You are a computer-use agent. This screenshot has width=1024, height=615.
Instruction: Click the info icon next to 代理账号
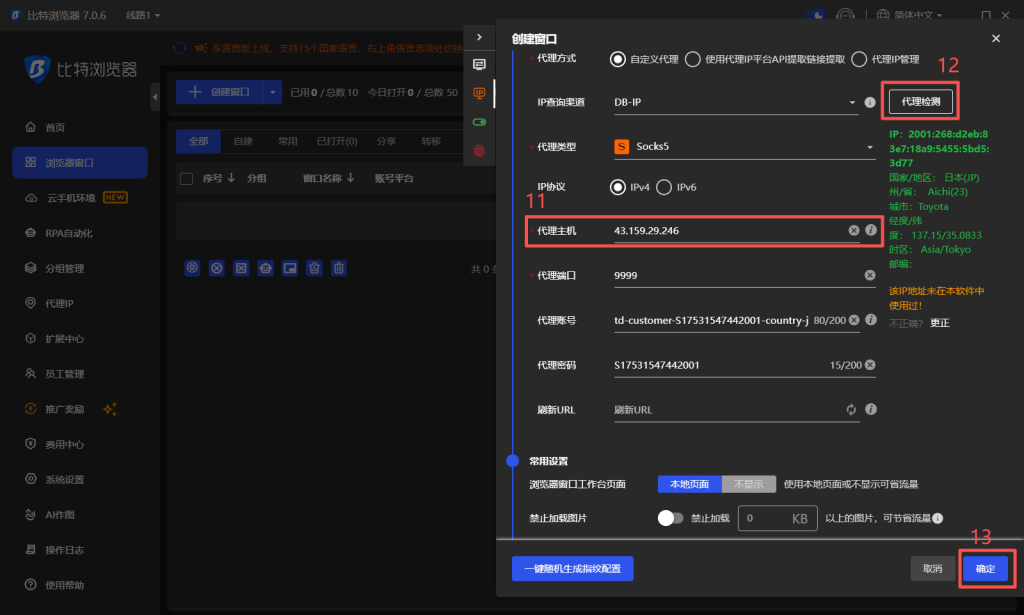point(870,320)
